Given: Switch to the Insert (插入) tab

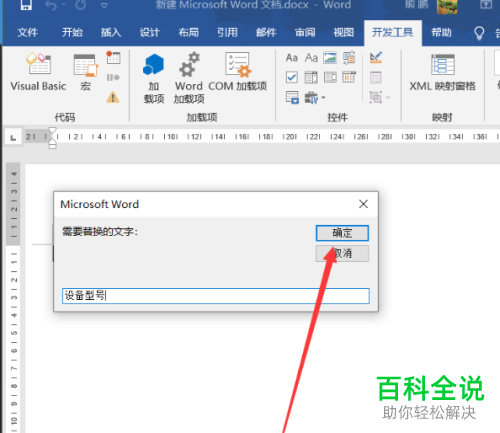Looking at the screenshot, I should [111, 32].
